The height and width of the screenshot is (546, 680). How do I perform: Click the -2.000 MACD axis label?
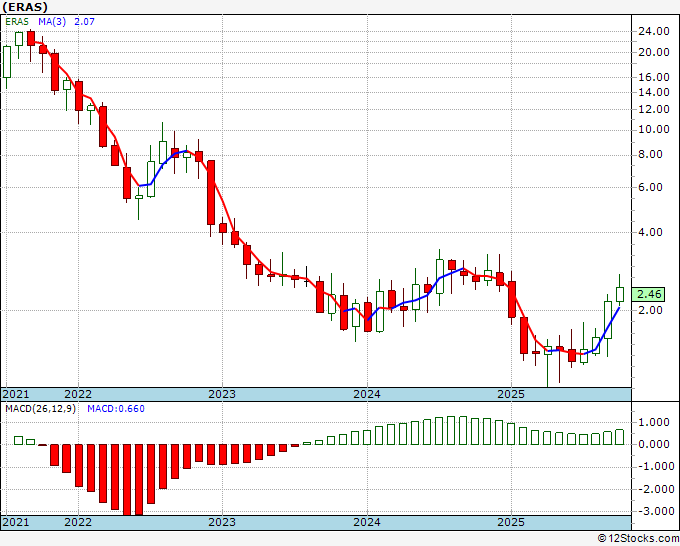tap(654, 489)
